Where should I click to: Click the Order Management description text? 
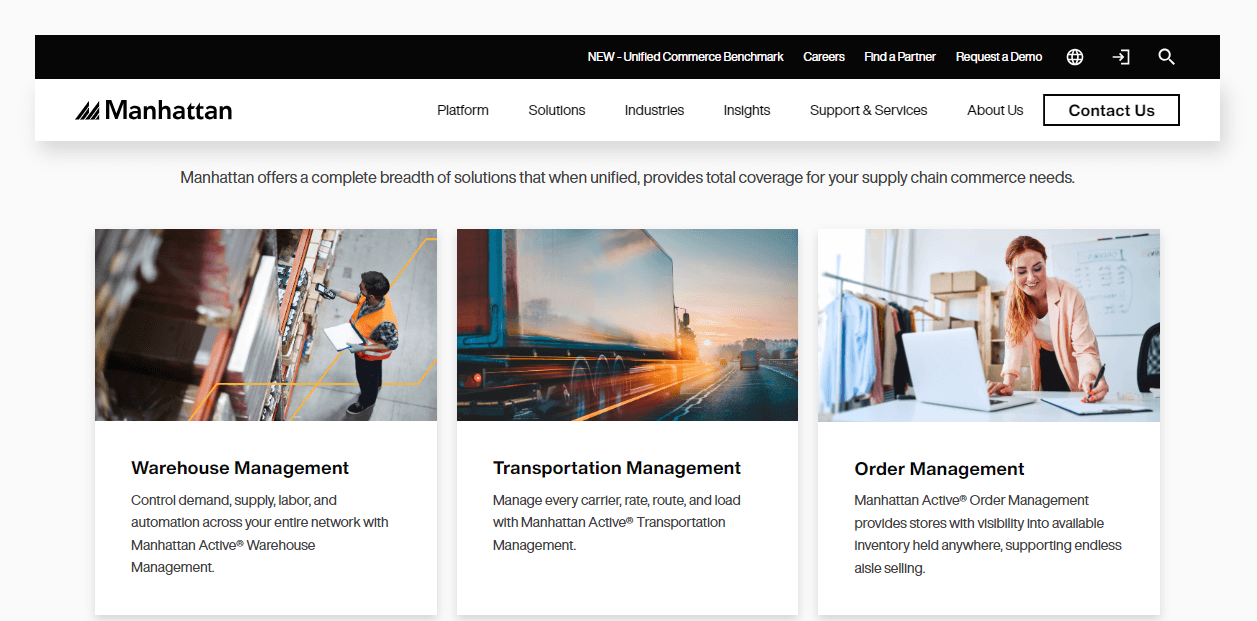point(988,534)
